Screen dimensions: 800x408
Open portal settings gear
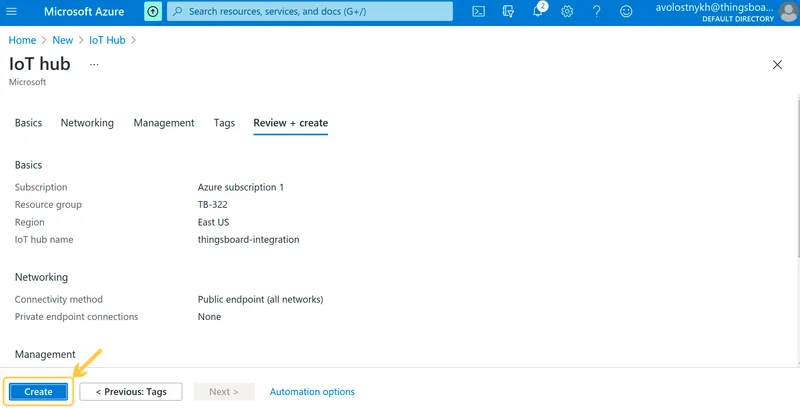(x=567, y=11)
